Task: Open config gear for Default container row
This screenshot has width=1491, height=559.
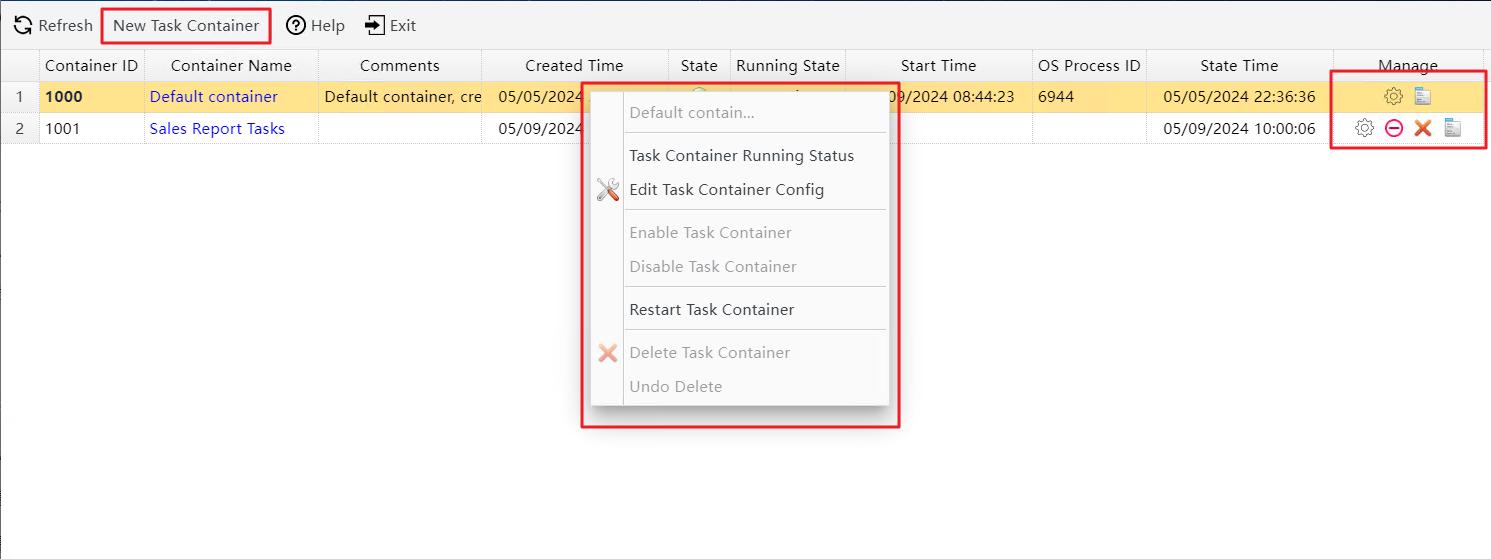Action: click(x=1393, y=97)
